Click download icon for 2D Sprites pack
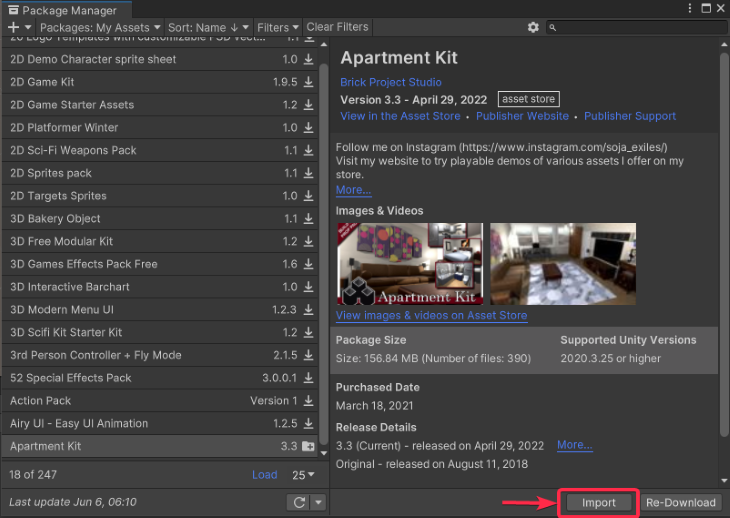 [308, 173]
